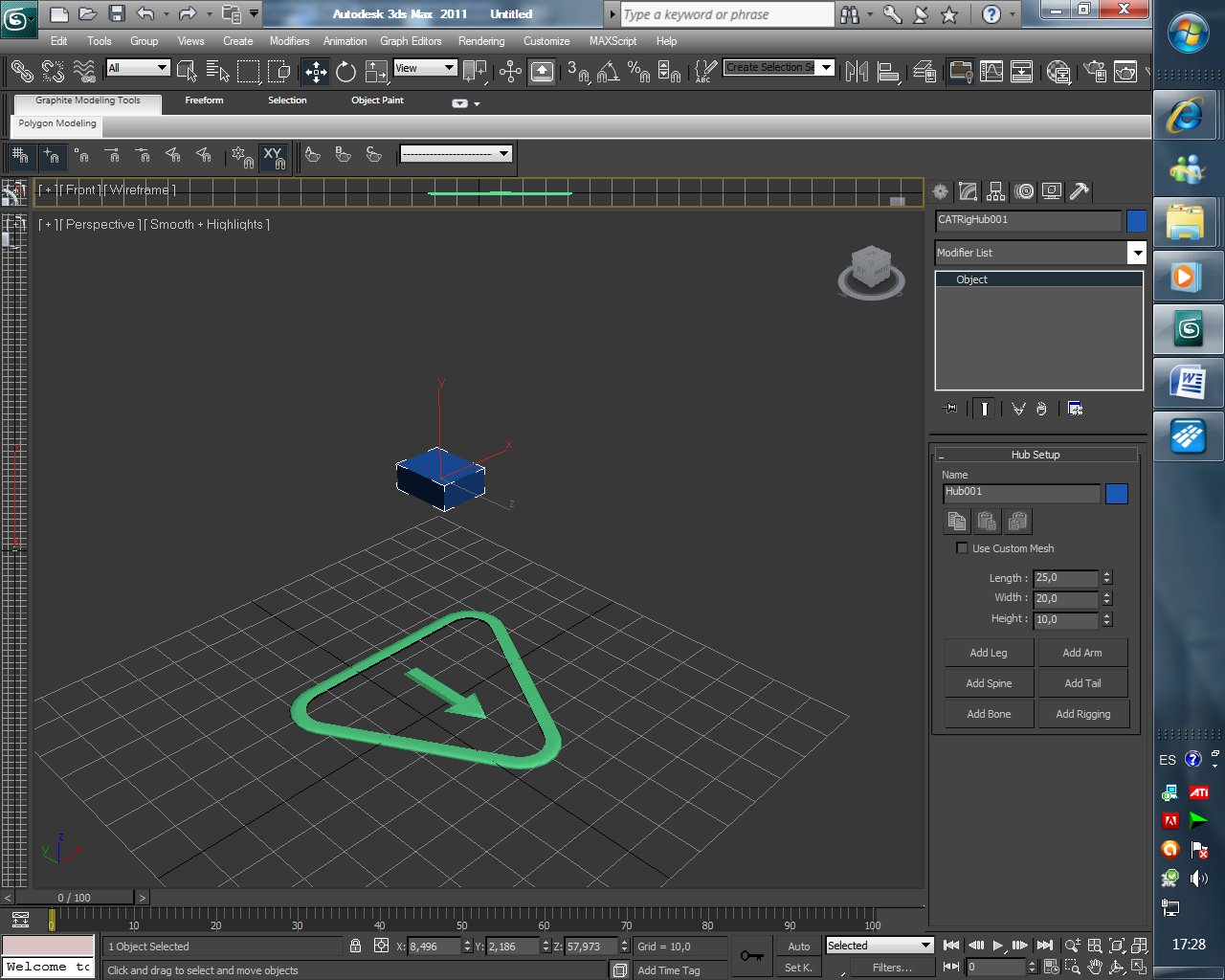Viewport: 1225px width, 980px height.
Task: Open the Customize Quick Access Toolbar arrow
Action: (x=254, y=13)
